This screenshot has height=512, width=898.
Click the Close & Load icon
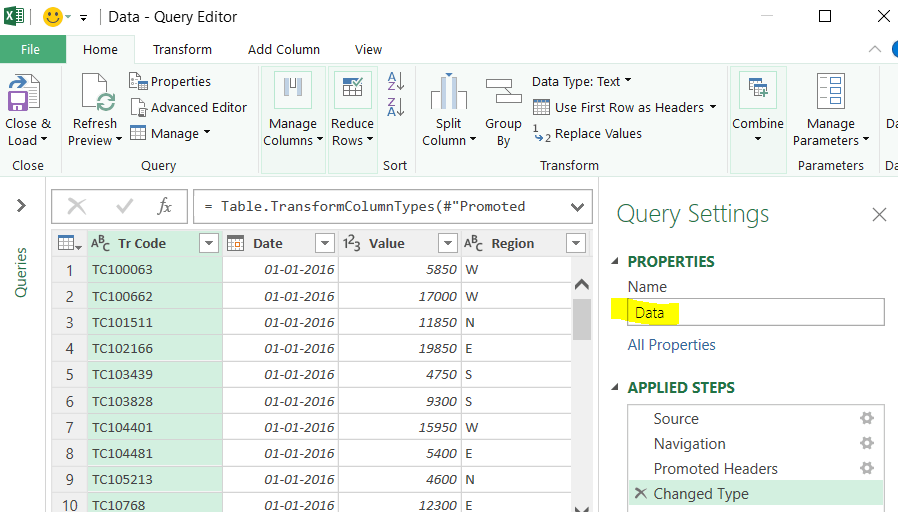(23, 93)
